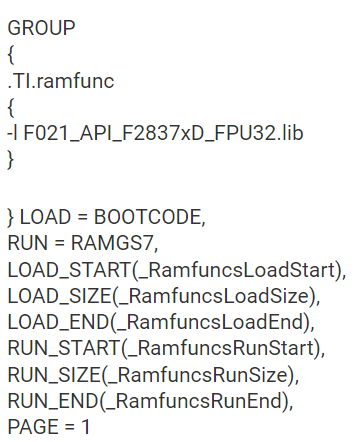
Task: Click the -l option before library name
Action: (x=13, y=133)
